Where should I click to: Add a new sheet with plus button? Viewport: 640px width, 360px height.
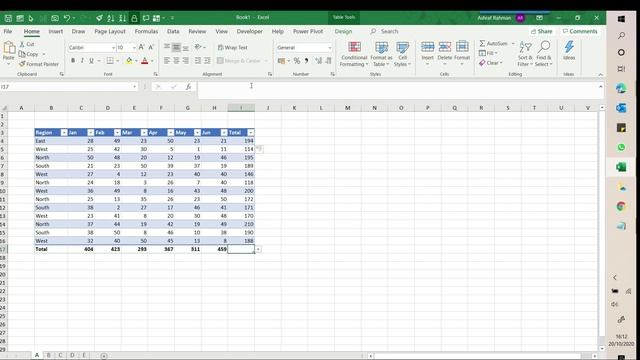tap(104, 356)
